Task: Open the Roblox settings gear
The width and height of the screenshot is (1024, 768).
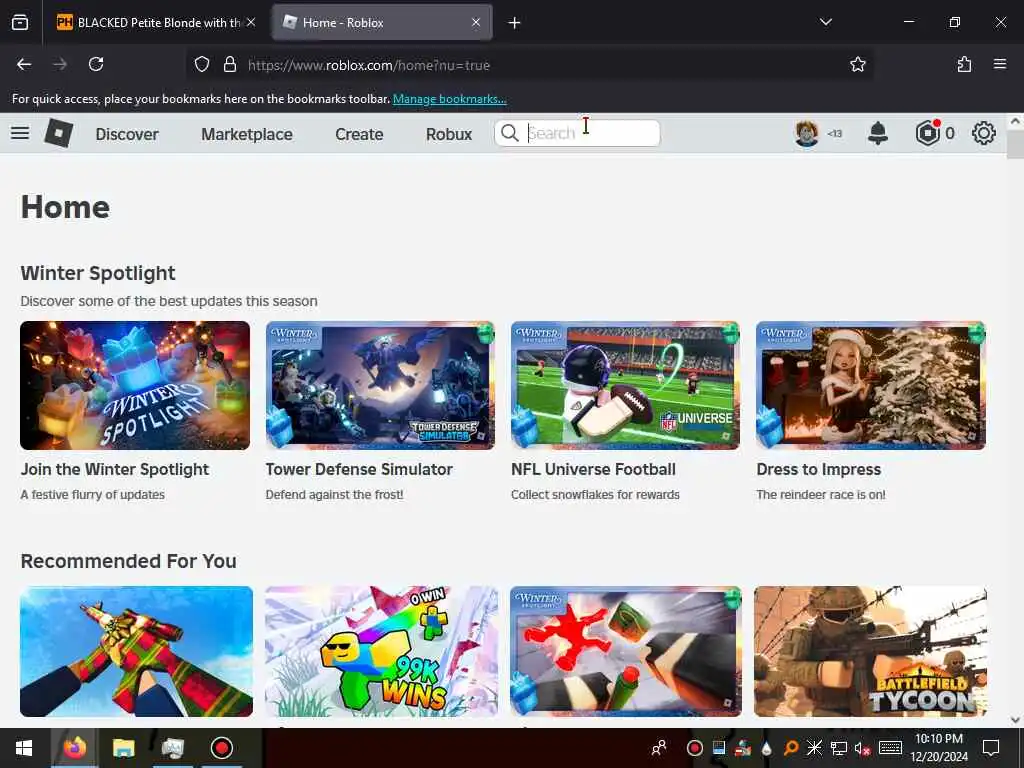Action: tap(984, 133)
